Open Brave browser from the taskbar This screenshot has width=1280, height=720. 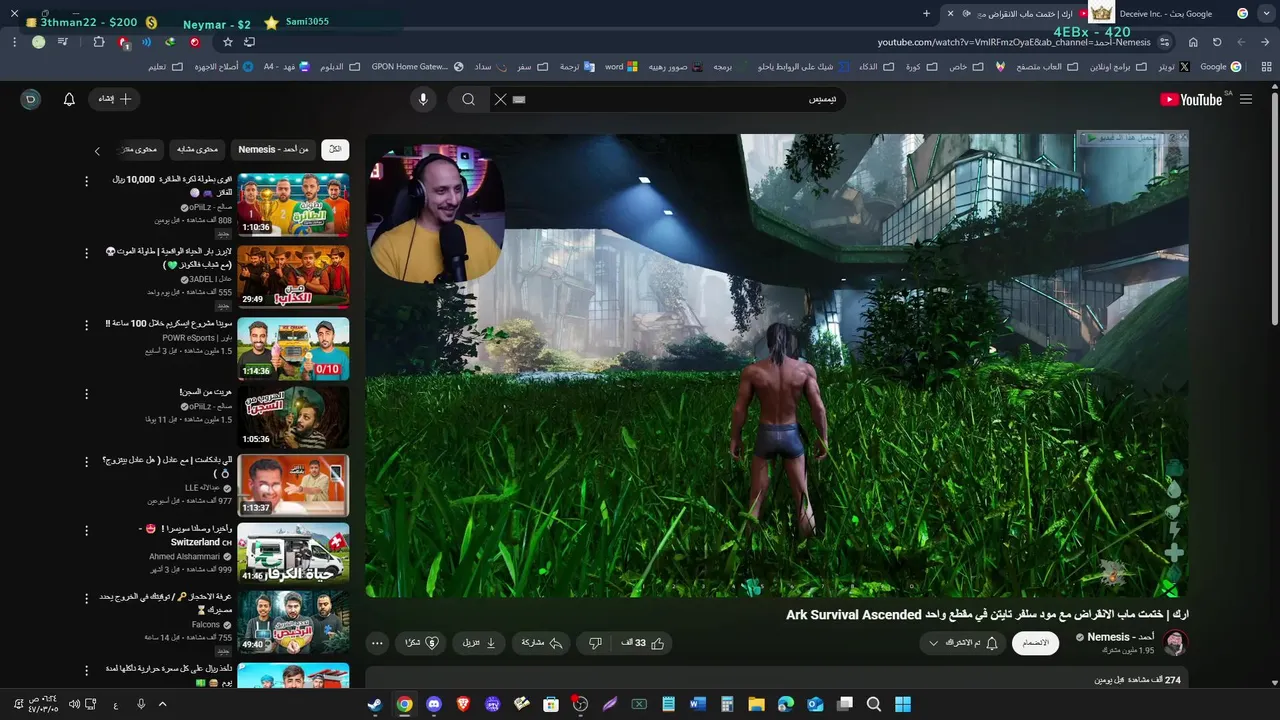(x=463, y=704)
